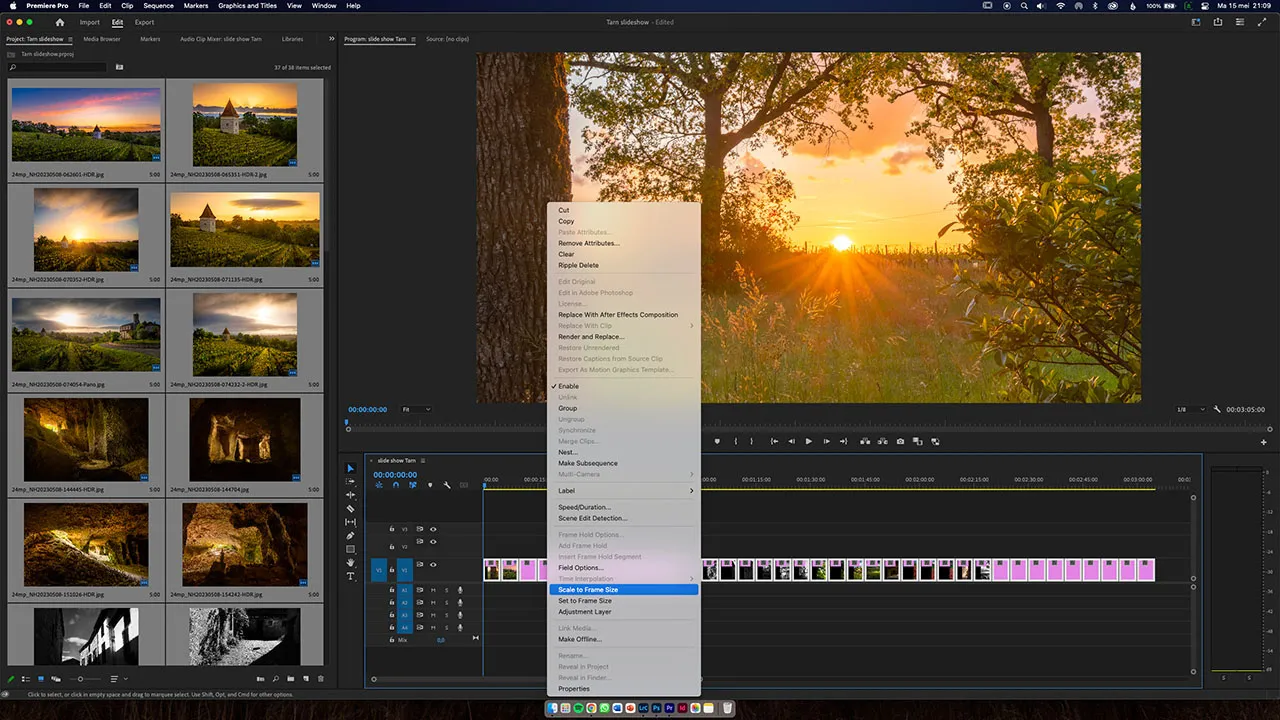
Task: Select the Razor tool in the toolbox
Action: click(350, 508)
